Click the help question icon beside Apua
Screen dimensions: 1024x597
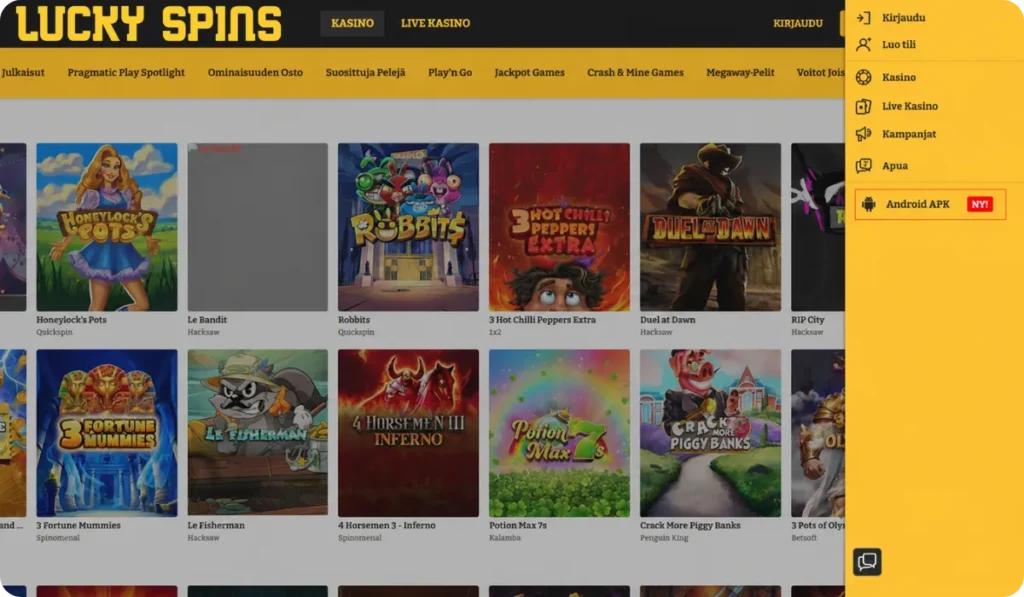click(863, 165)
